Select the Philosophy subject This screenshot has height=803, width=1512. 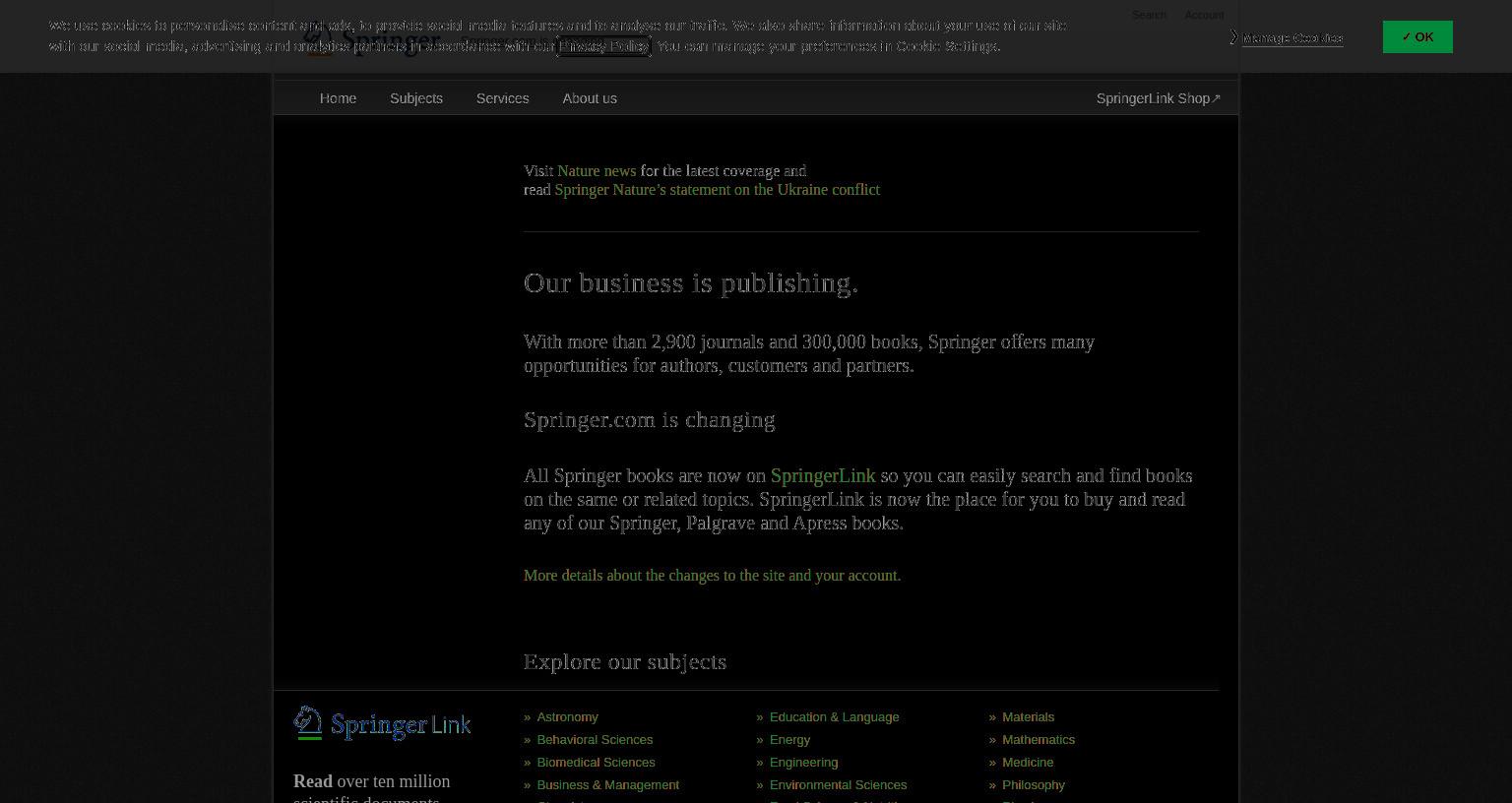tap(1034, 785)
